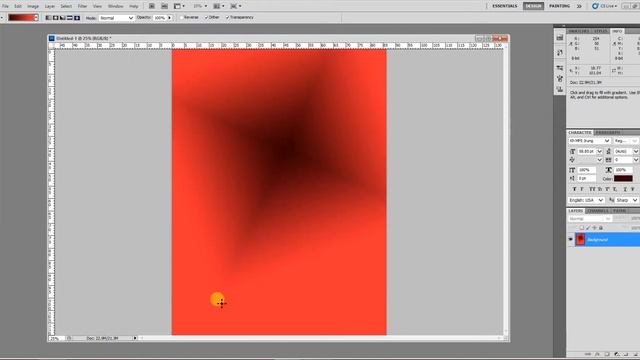Enable the Reverse gradient checkbox

(182, 18)
